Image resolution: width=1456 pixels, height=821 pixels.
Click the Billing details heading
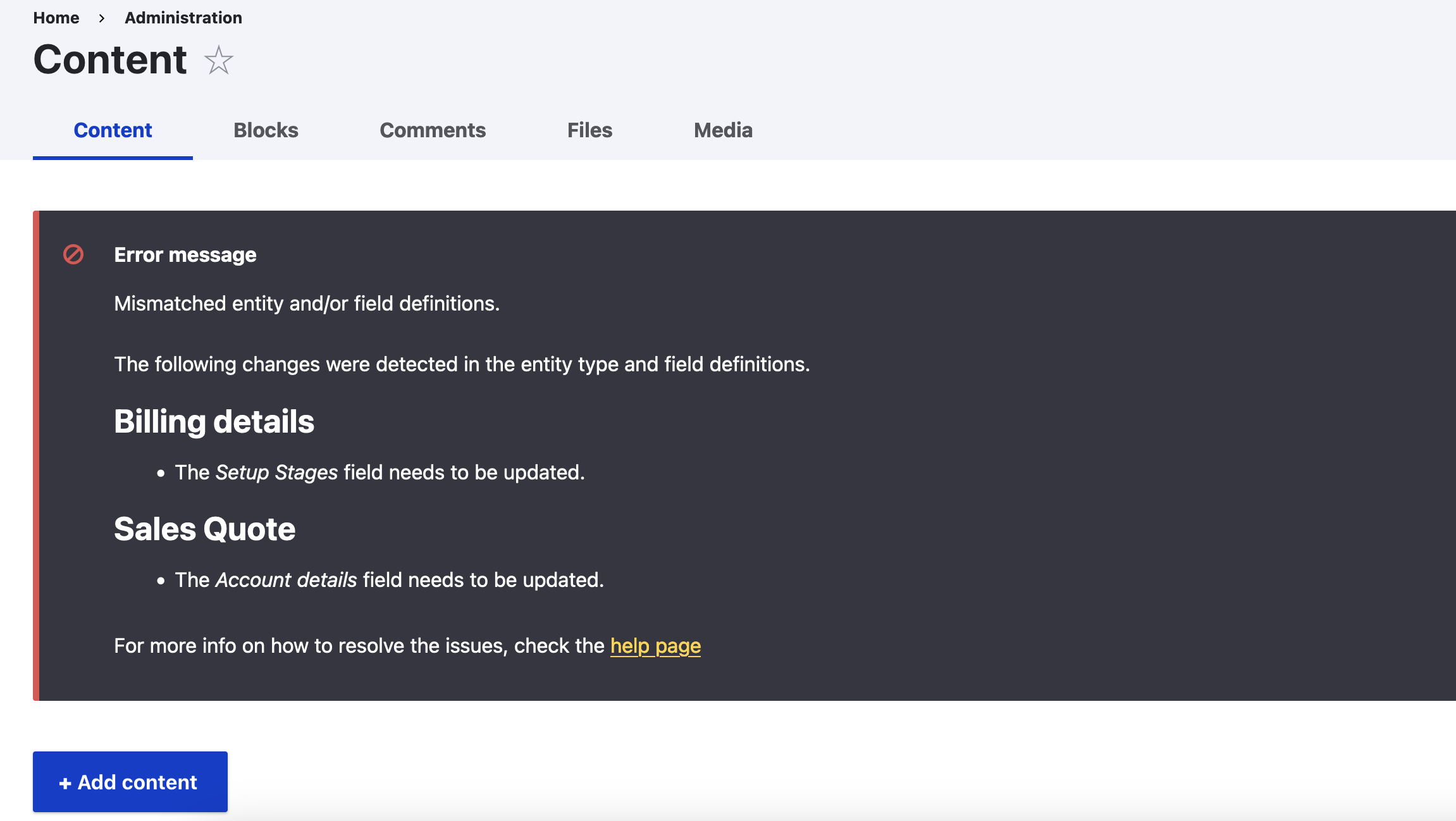(x=214, y=421)
